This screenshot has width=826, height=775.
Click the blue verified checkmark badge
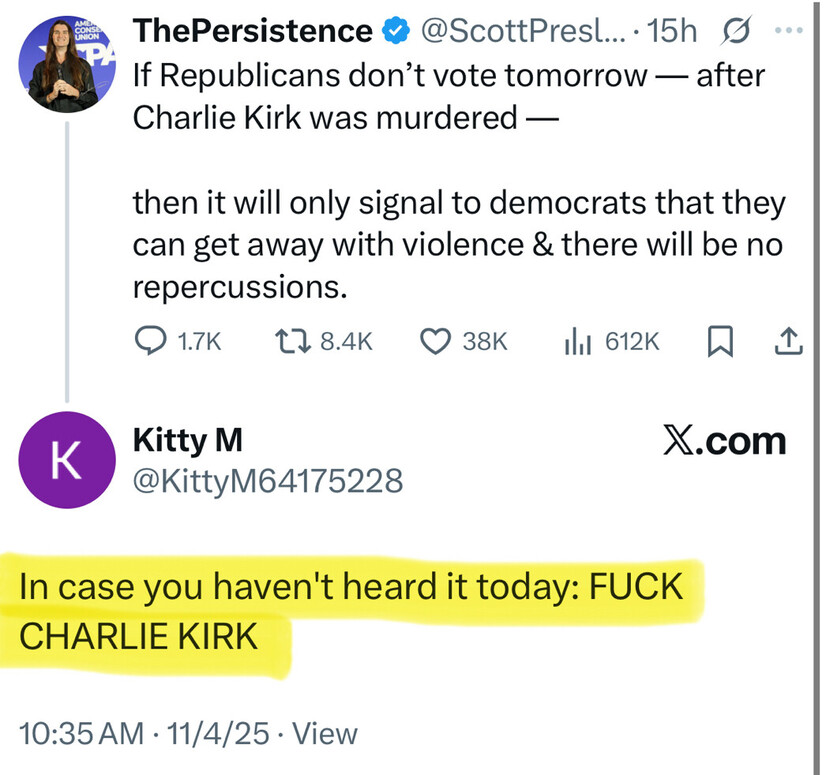[x=397, y=31]
